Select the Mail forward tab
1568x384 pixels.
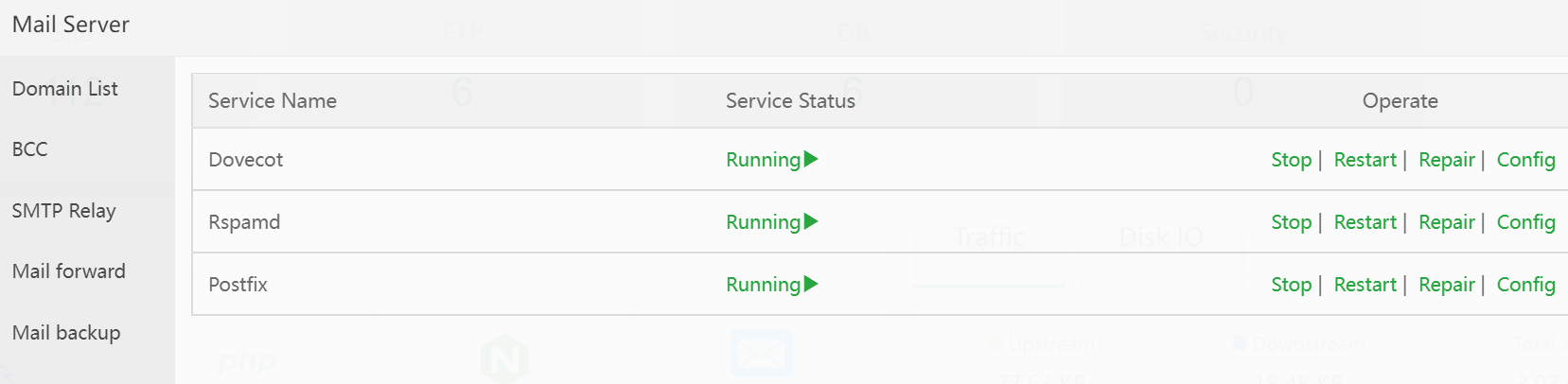pyautogui.click(x=68, y=271)
